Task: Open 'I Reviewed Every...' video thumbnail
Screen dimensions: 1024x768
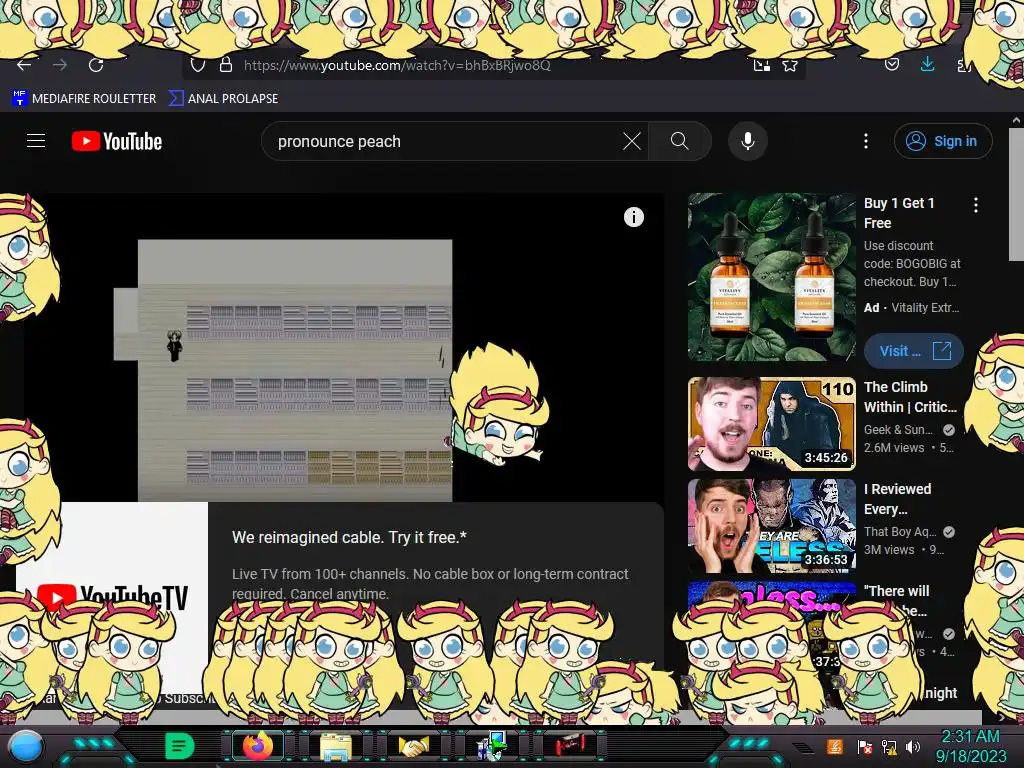Action: pyautogui.click(x=771, y=526)
